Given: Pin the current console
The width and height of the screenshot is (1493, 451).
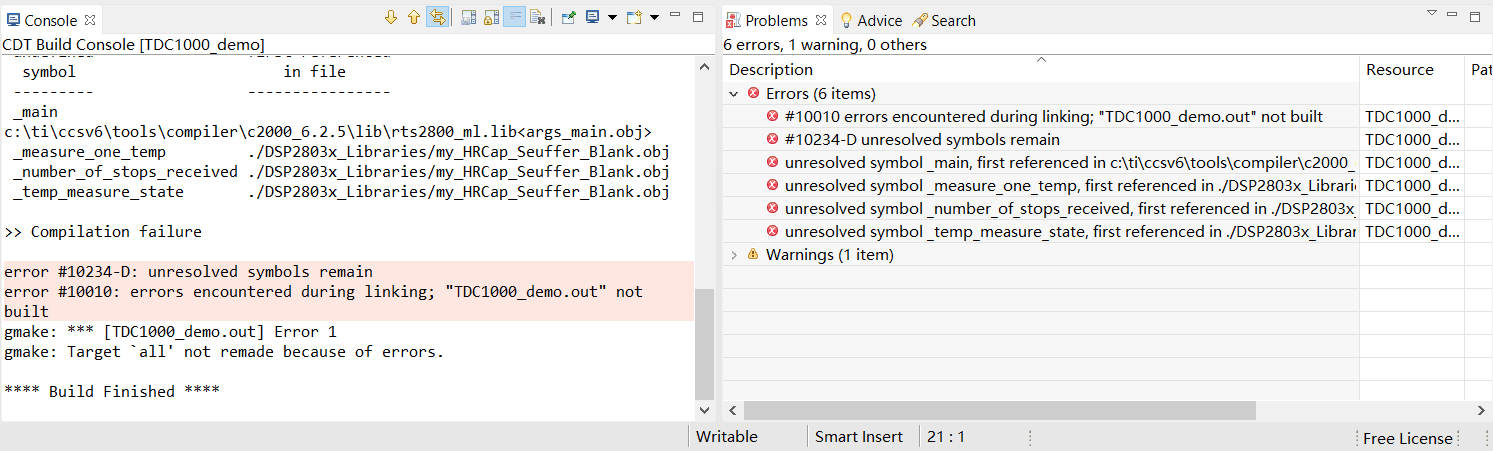Looking at the screenshot, I should click(568, 17).
